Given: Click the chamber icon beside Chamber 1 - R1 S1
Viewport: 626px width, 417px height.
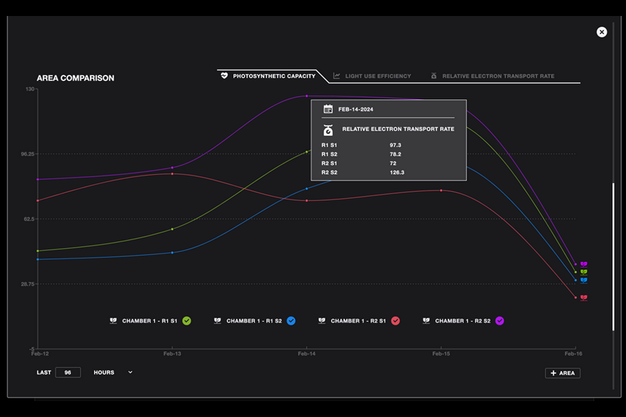Looking at the screenshot, I should click(114, 321).
